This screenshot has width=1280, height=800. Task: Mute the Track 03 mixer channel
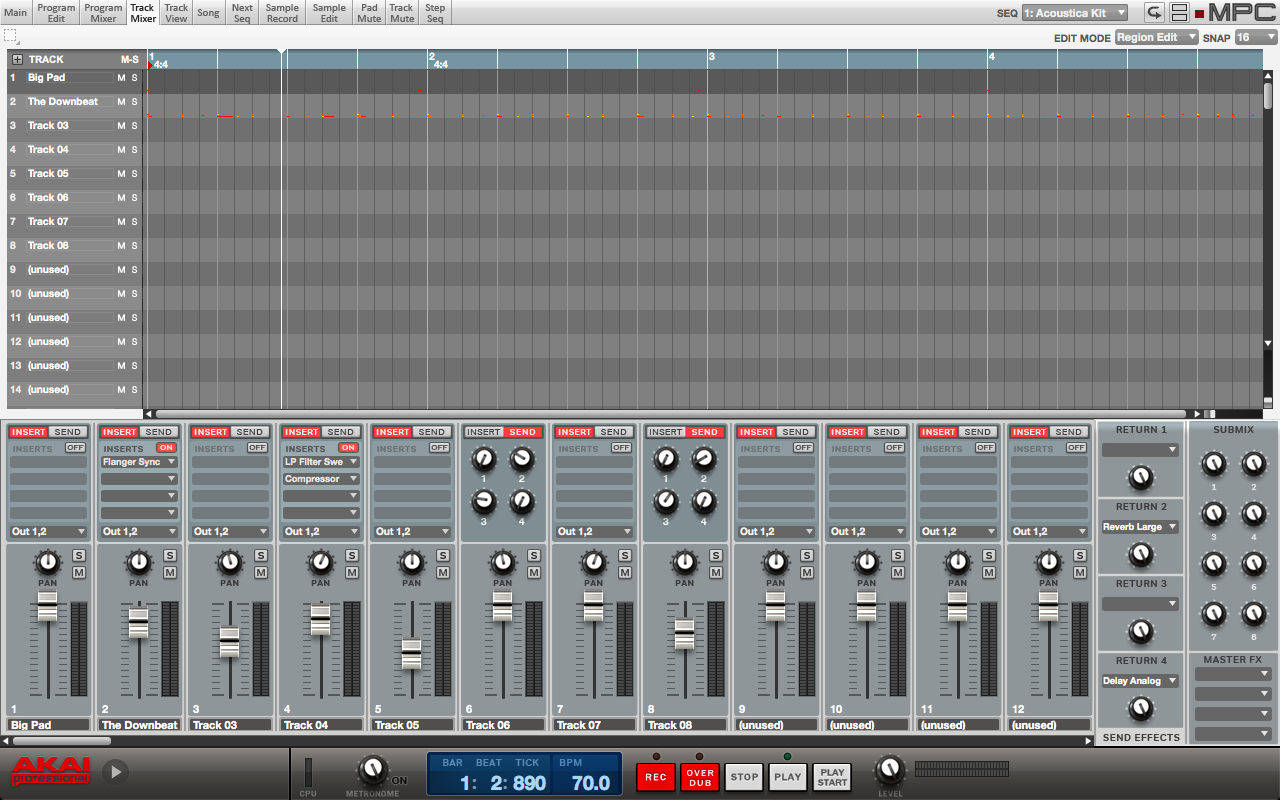coord(260,572)
